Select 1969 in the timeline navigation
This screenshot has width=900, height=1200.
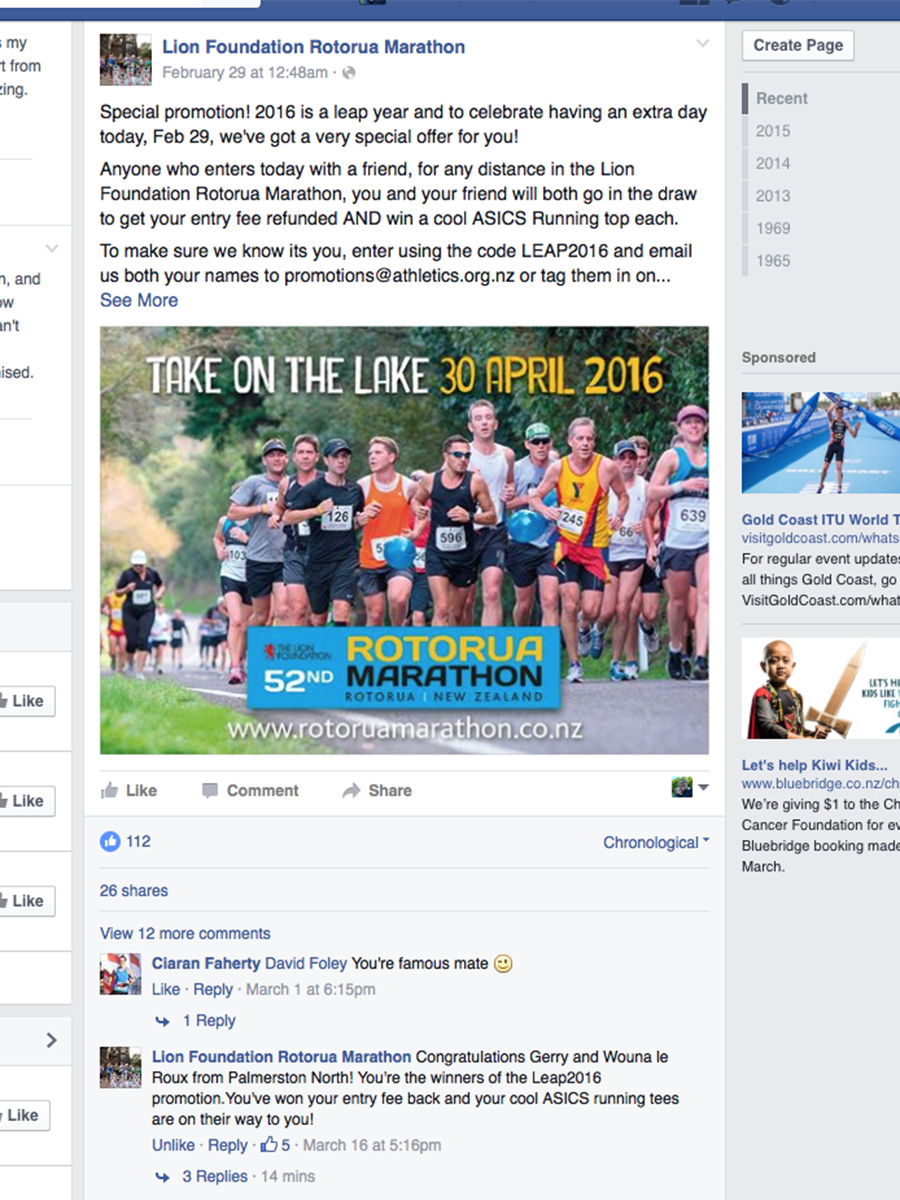coord(773,228)
